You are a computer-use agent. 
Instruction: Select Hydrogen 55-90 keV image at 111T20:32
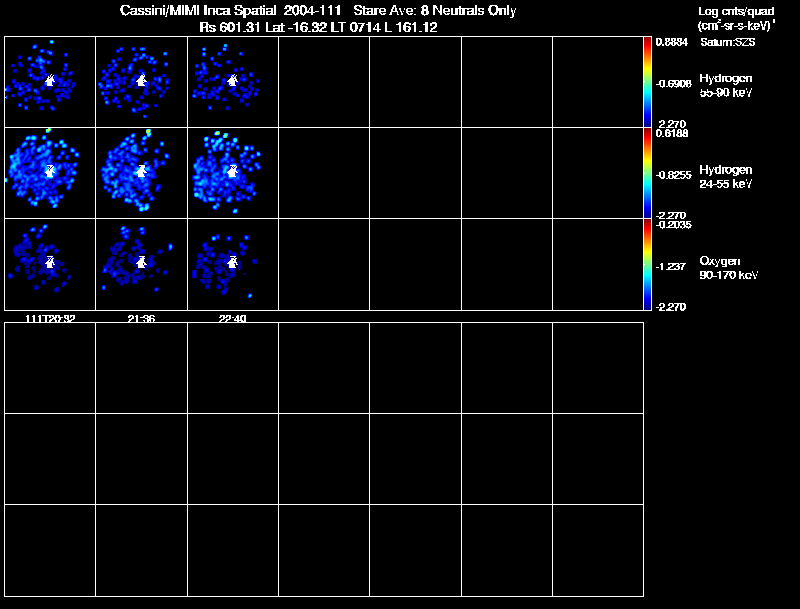pyautogui.click(x=50, y=82)
